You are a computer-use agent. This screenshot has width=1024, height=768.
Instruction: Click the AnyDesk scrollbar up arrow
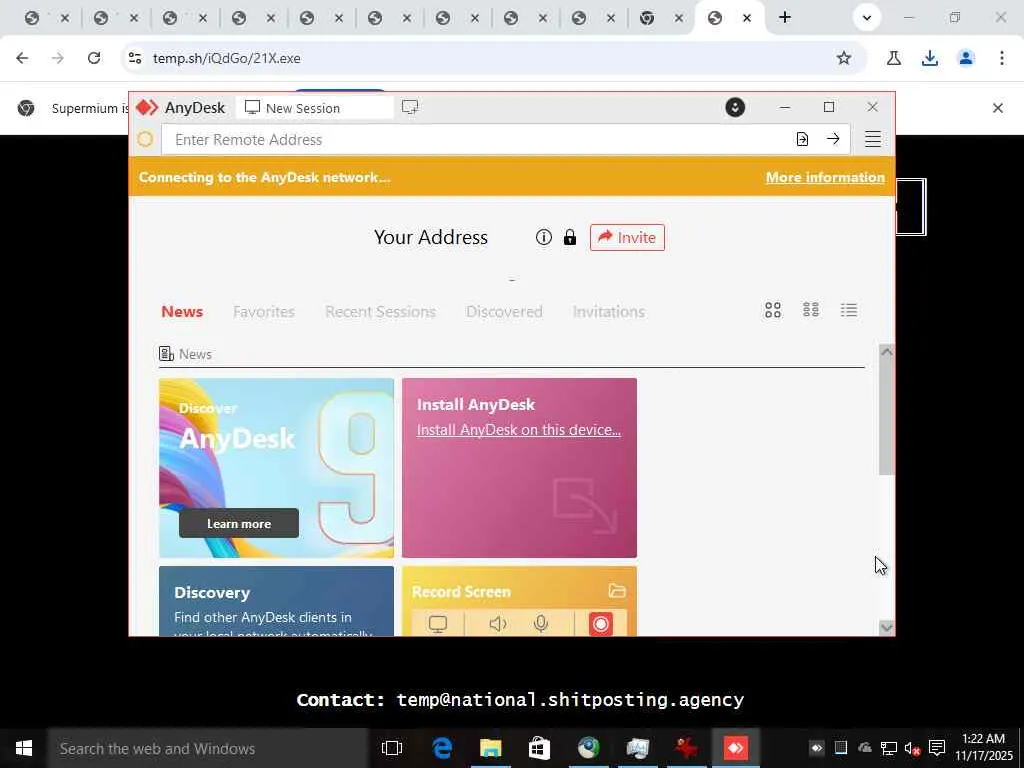[x=886, y=351]
